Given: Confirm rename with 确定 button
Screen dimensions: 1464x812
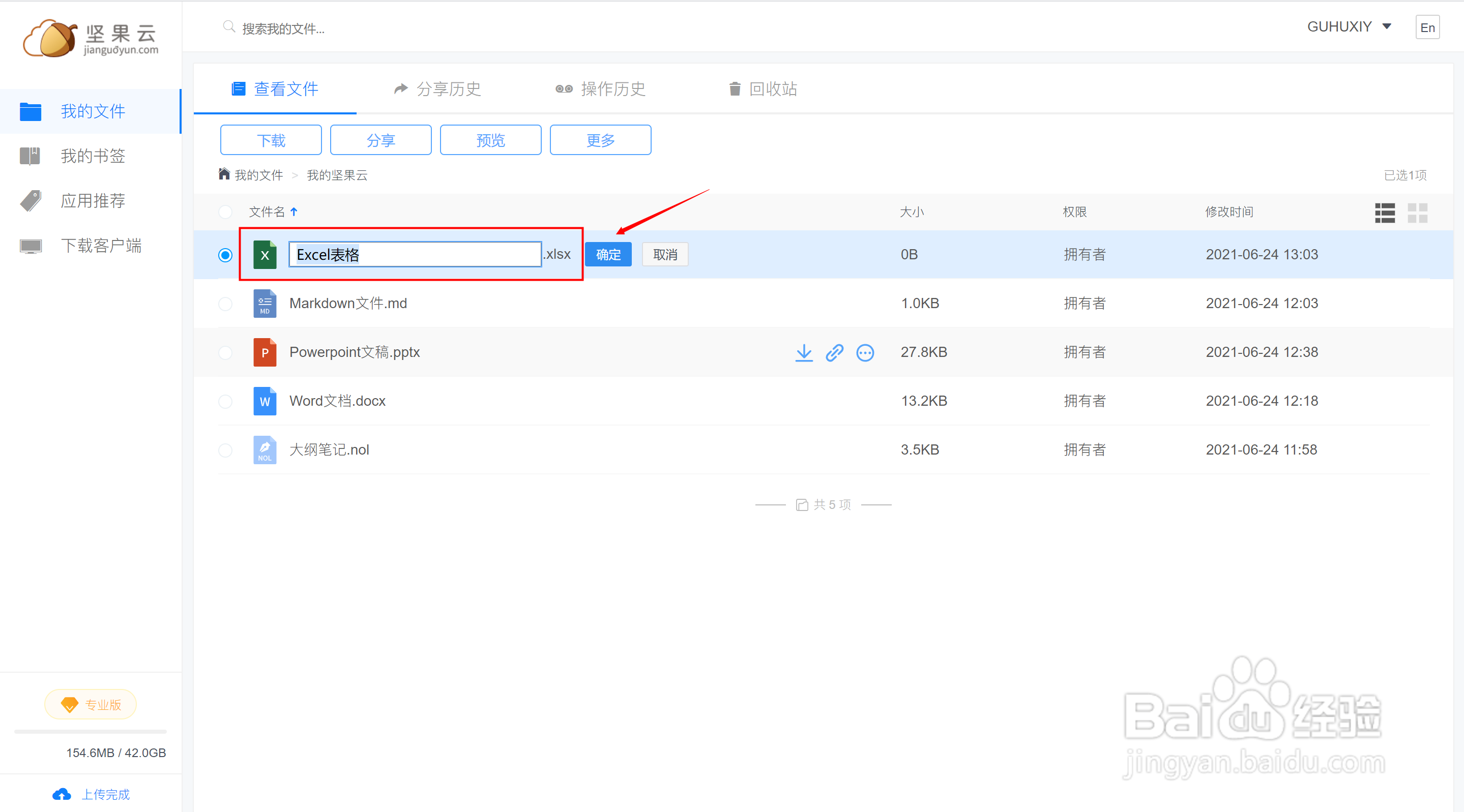Looking at the screenshot, I should (x=608, y=255).
